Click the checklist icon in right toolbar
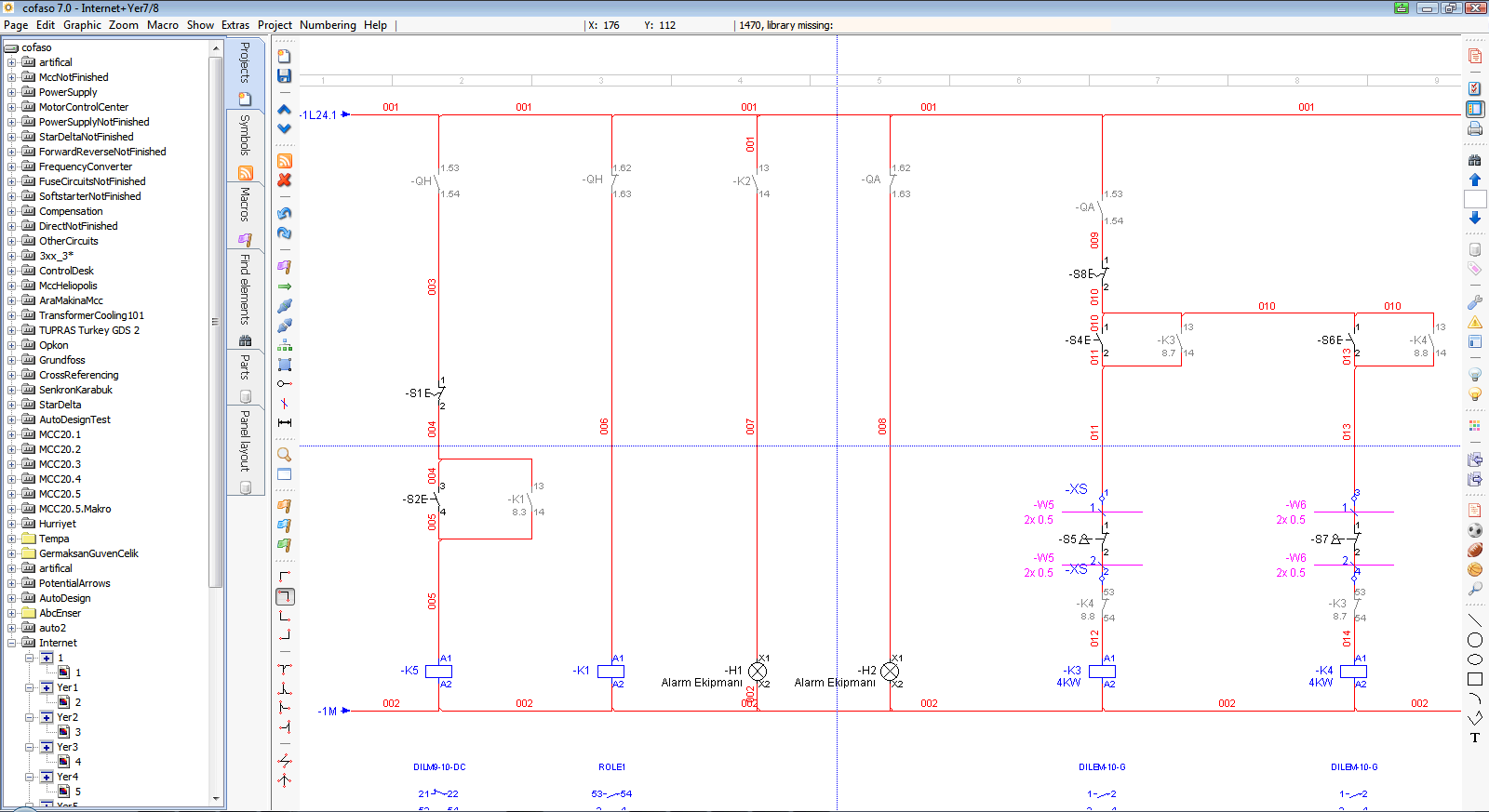The width and height of the screenshot is (1489, 812). (x=1474, y=88)
